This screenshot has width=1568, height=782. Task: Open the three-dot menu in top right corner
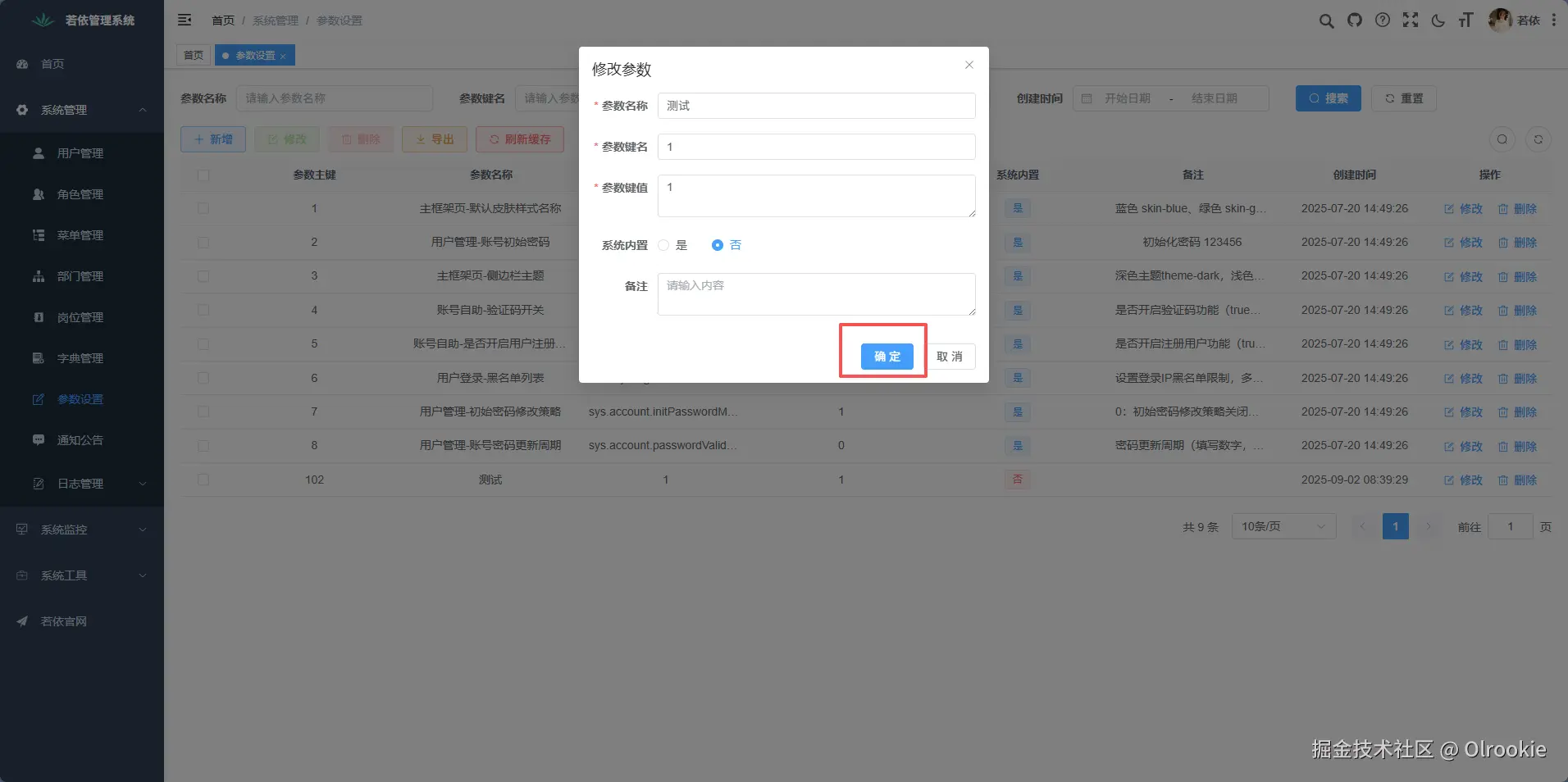coord(1555,20)
